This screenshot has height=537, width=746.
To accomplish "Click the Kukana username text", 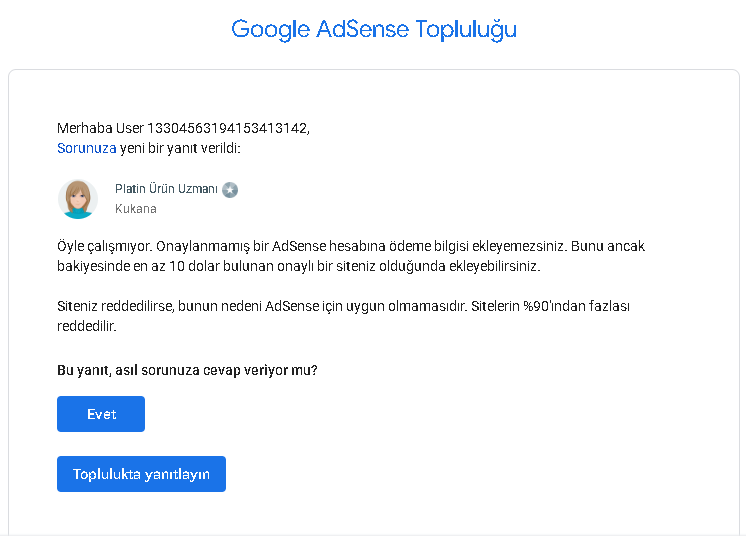I will [x=136, y=209].
